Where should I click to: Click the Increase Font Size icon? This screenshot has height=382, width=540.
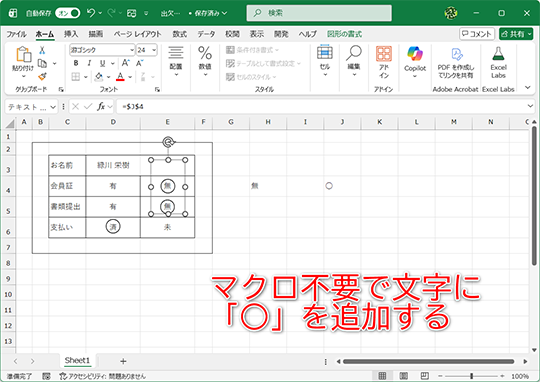pos(126,63)
